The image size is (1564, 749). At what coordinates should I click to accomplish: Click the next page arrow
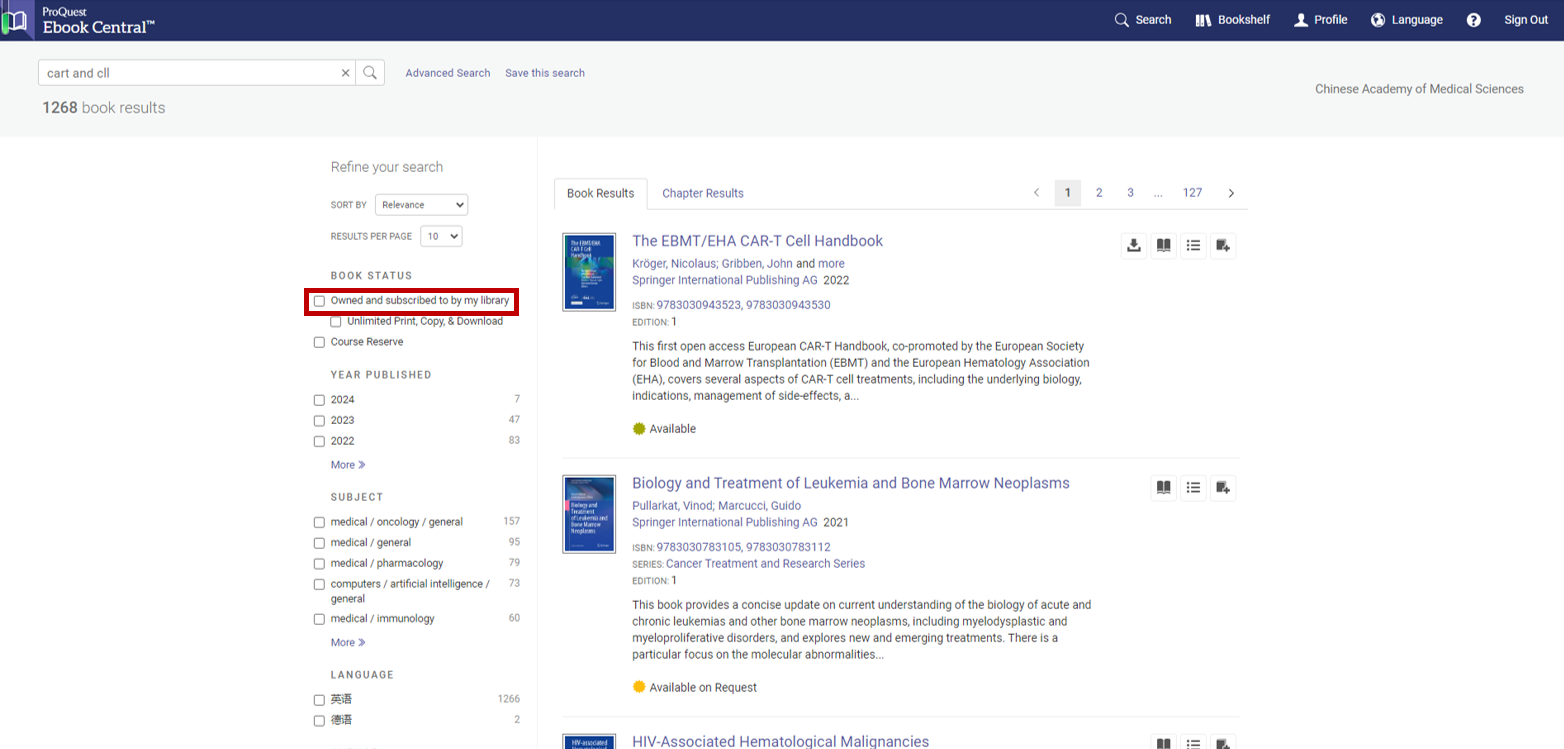1231,193
